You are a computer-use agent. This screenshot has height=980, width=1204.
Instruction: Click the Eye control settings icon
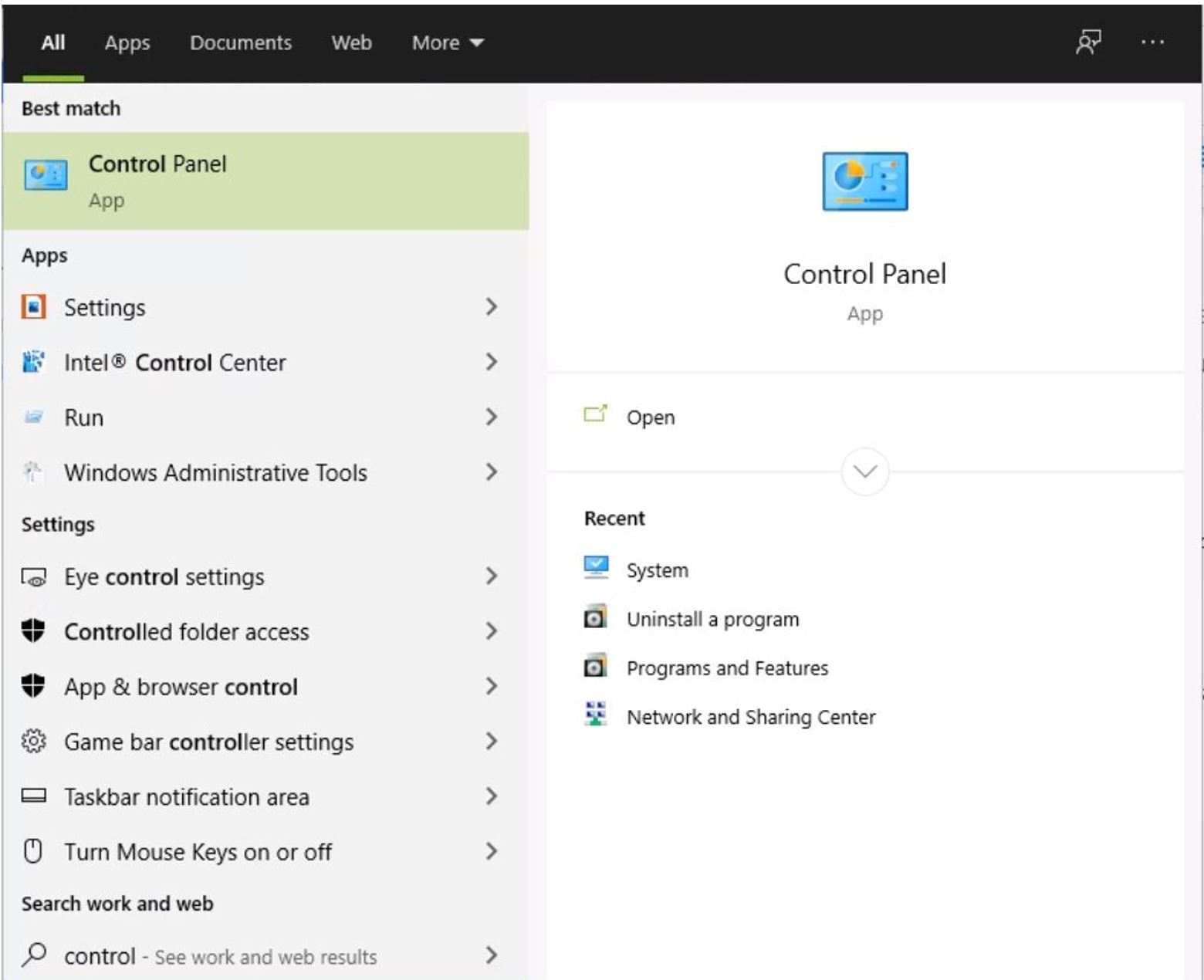(33, 577)
